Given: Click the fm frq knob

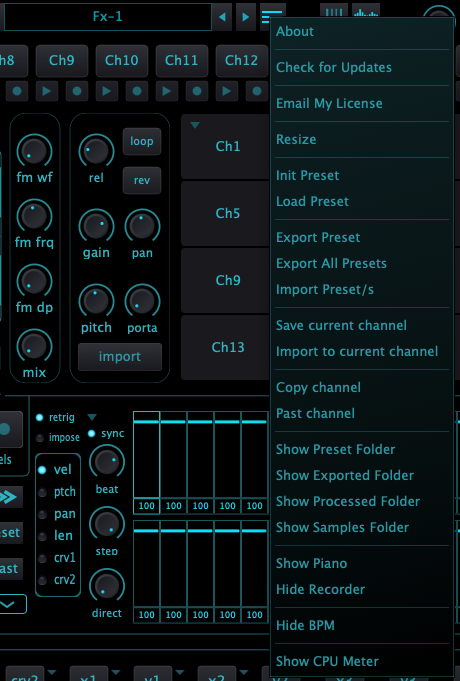Looking at the screenshot, I should pyautogui.click(x=34, y=216).
